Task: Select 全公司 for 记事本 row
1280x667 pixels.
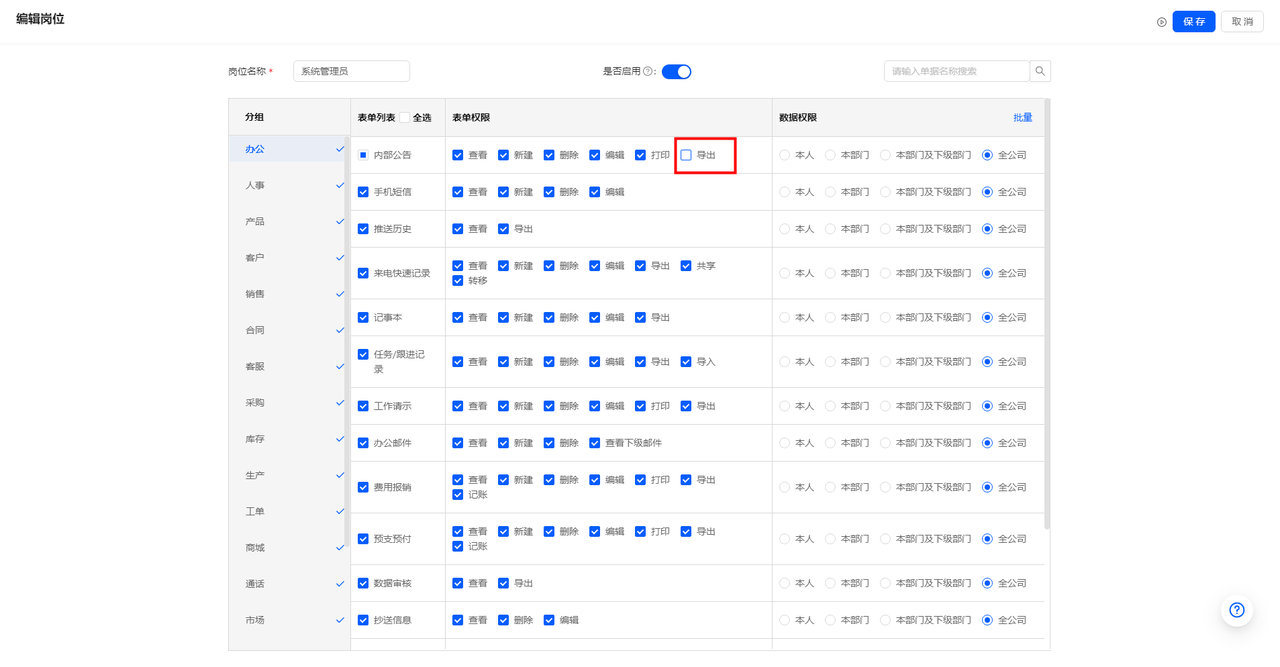Action: click(987, 317)
